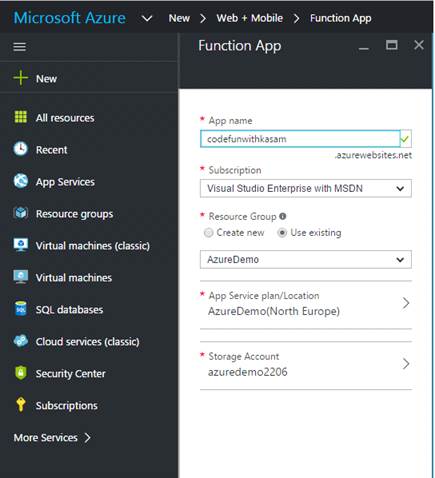435x478 pixels.
Task: Expand App Service plan/Location chevron
Action: tap(406, 303)
